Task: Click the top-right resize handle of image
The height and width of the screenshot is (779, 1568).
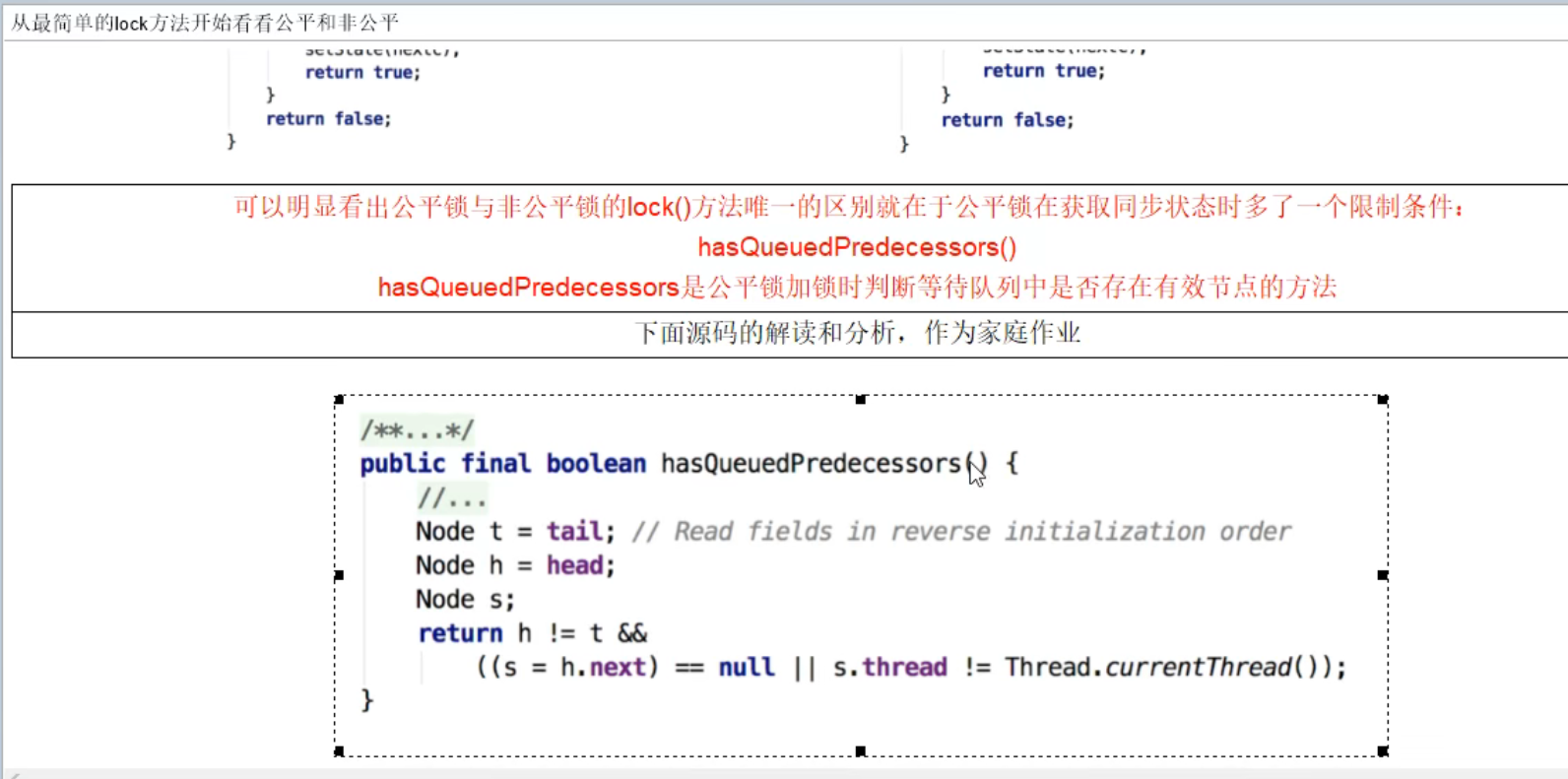Action: (x=1383, y=400)
